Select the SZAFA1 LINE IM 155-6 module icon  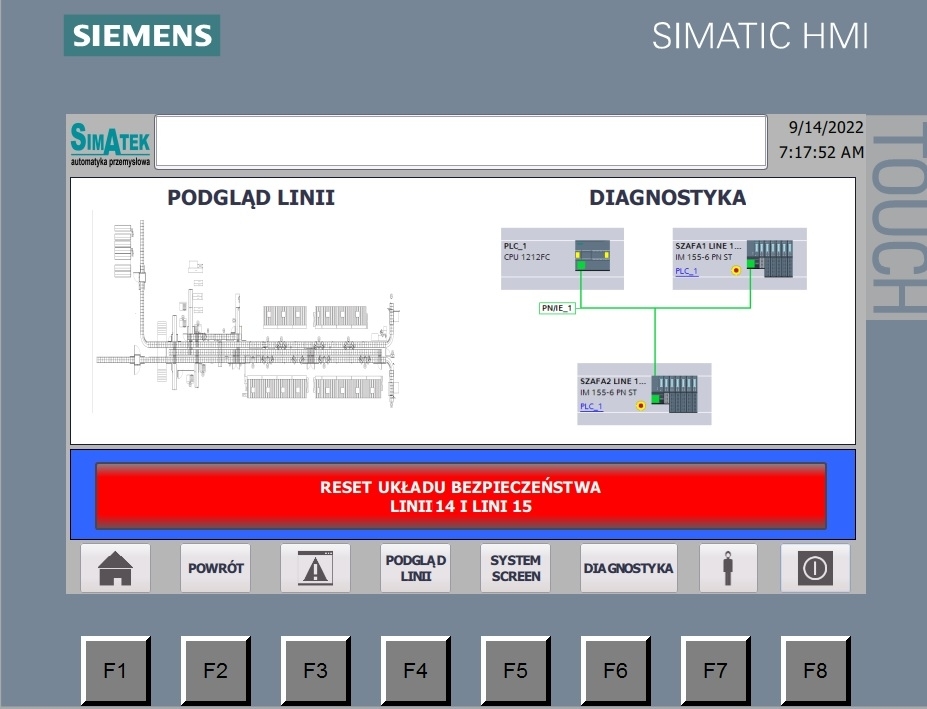770,258
